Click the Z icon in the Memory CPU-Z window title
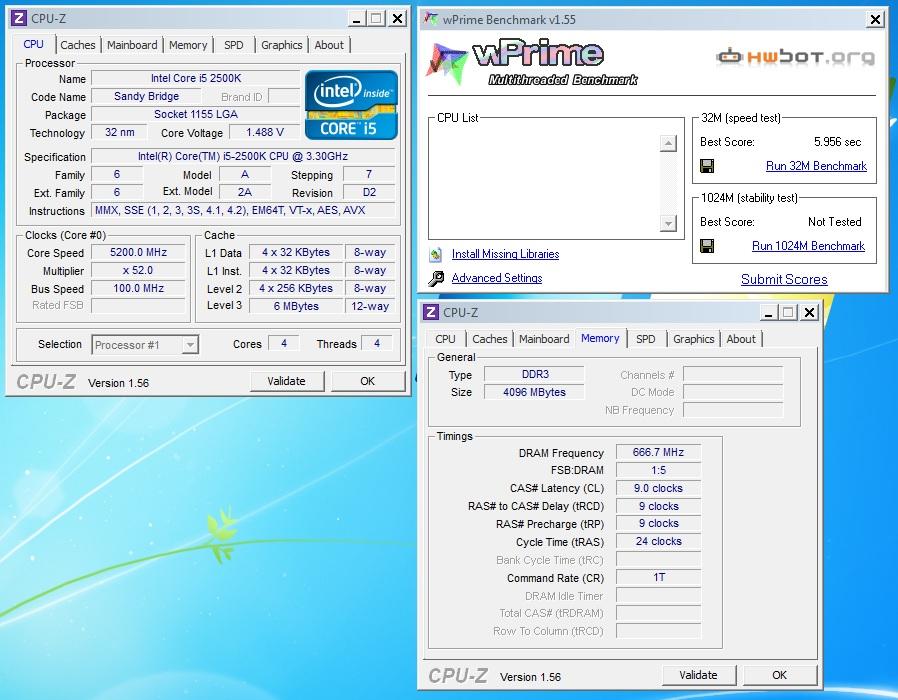Viewport: 898px width, 700px height. (x=431, y=312)
